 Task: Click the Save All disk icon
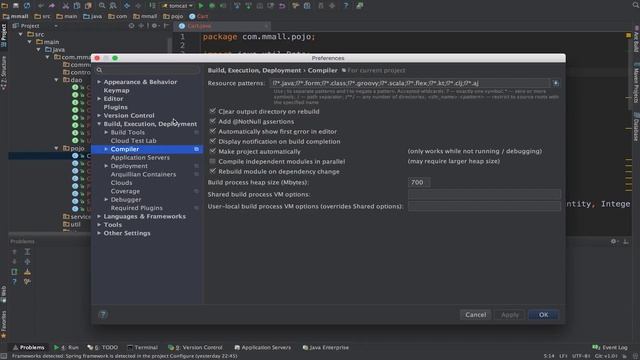tap(16, 6)
